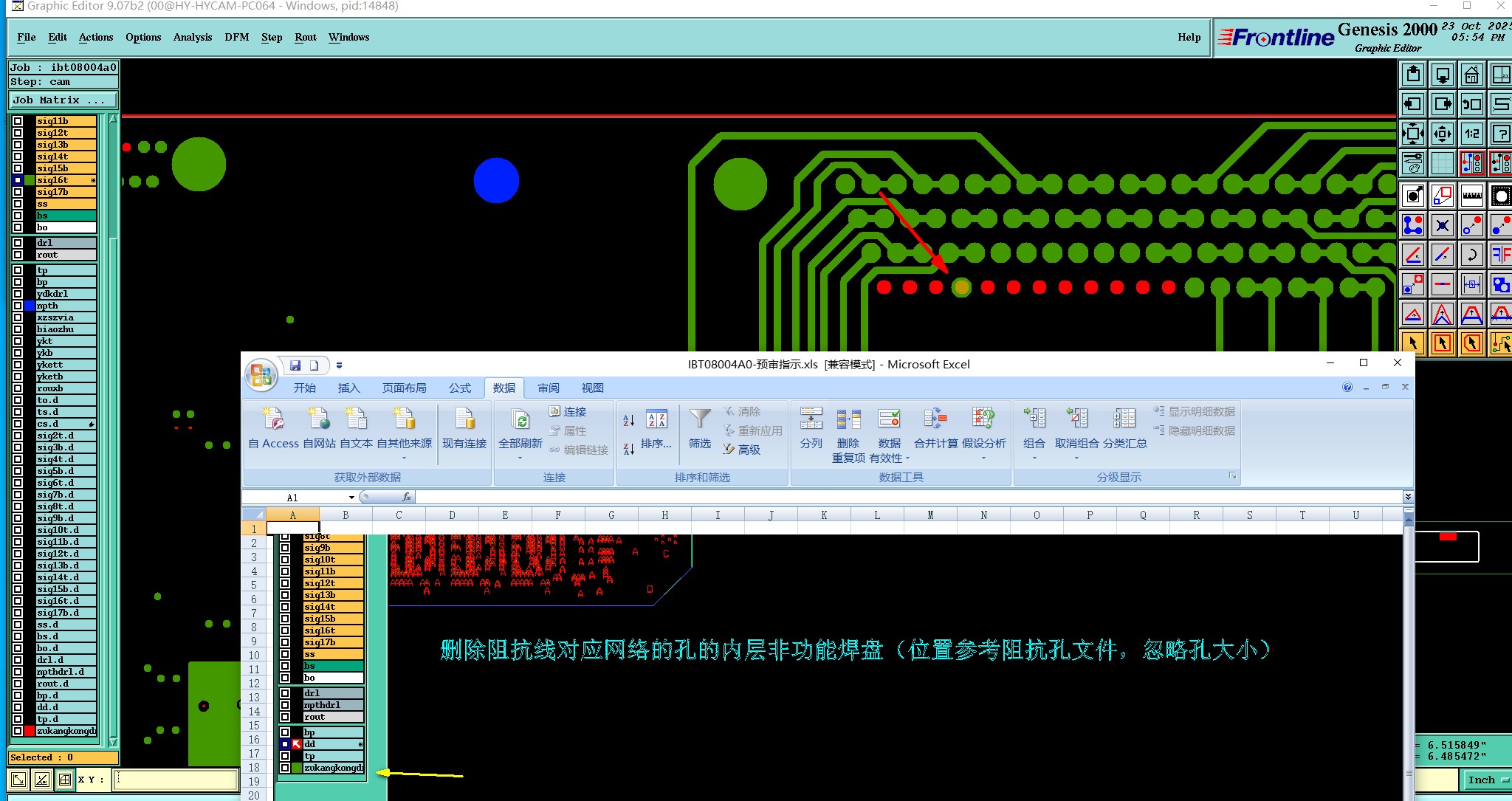Viewport: 1512px width, 801px height.
Task: Toggle the drl layer checkbox
Action: point(18,243)
